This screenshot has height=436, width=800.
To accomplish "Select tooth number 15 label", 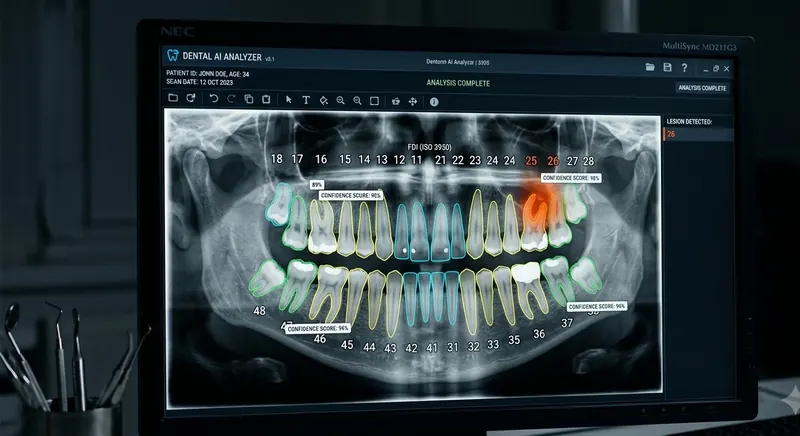I will tap(345, 159).
